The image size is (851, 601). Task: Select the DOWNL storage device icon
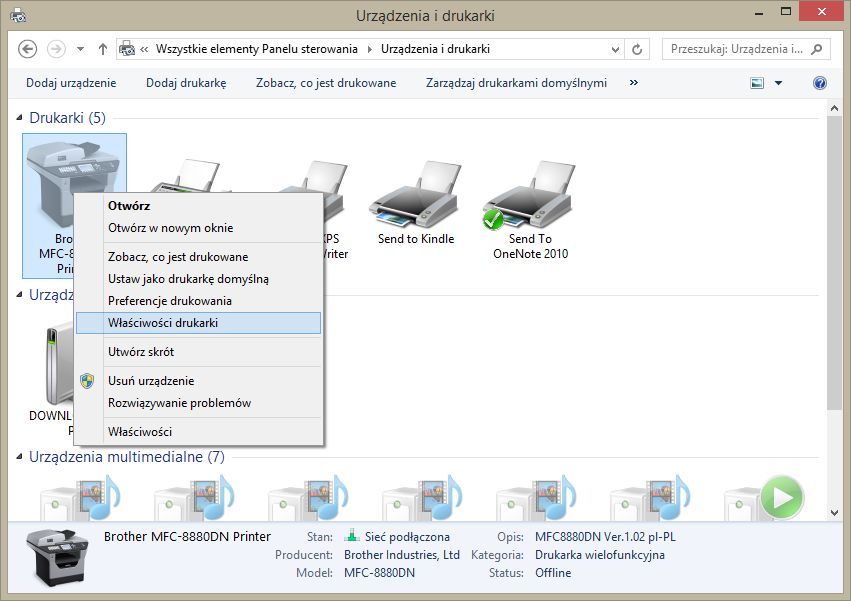point(60,364)
